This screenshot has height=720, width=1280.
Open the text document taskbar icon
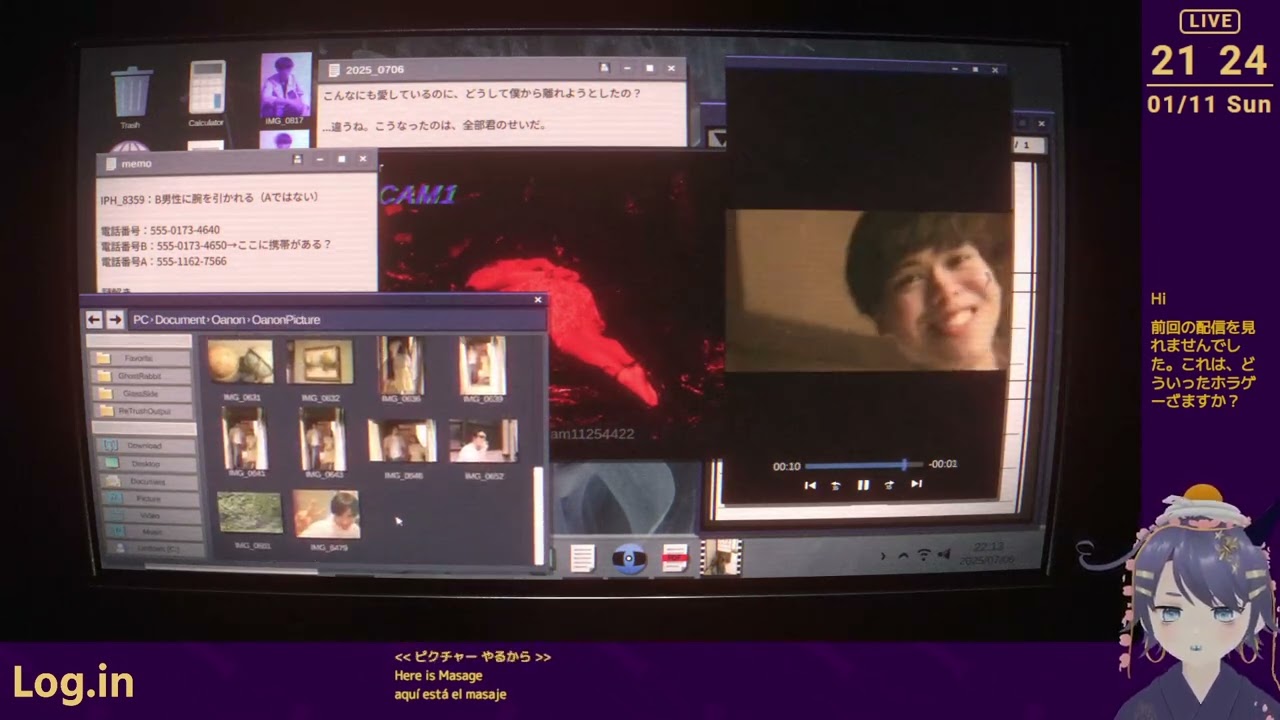(583, 558)
